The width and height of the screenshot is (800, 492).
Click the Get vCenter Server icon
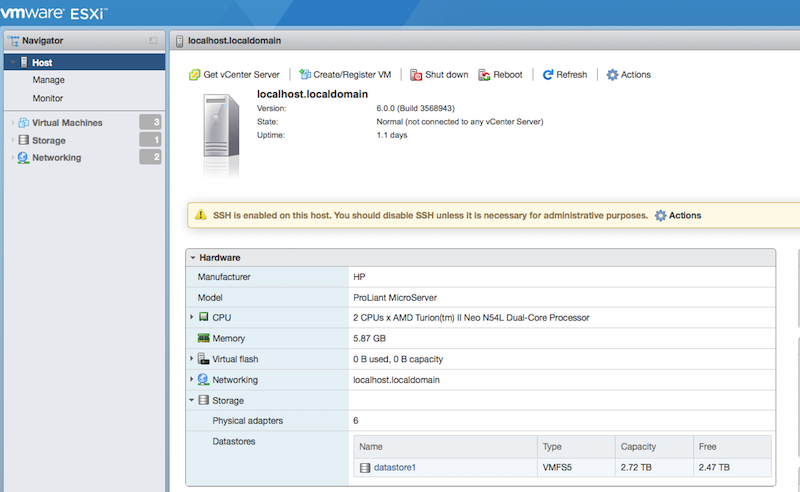point(194,75)
